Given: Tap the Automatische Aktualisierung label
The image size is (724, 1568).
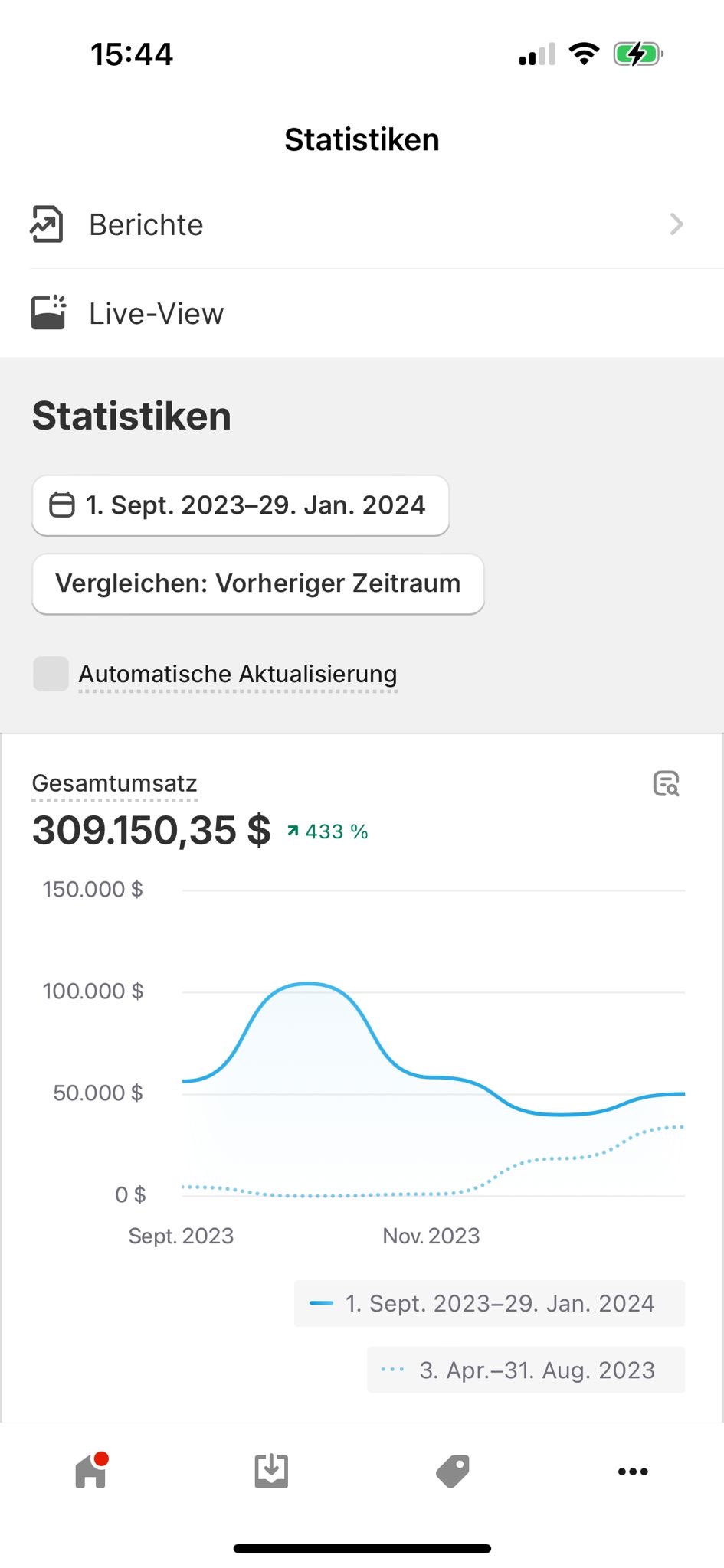Looking at the screenshot, I should pyautogui.click(x=238, y=674).
